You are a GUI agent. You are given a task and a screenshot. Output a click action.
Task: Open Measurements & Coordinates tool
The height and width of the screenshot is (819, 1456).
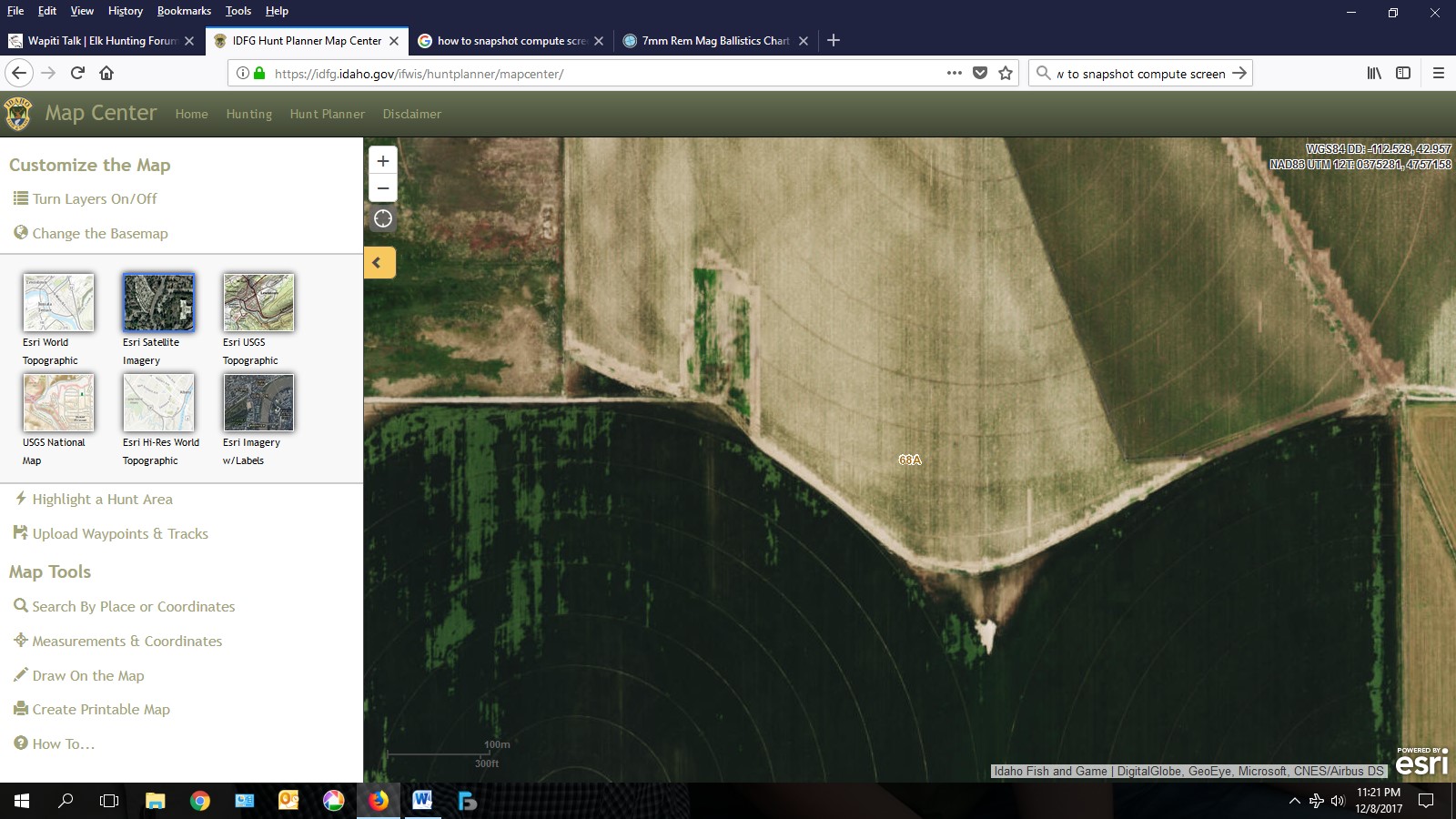tap(117, 641)
